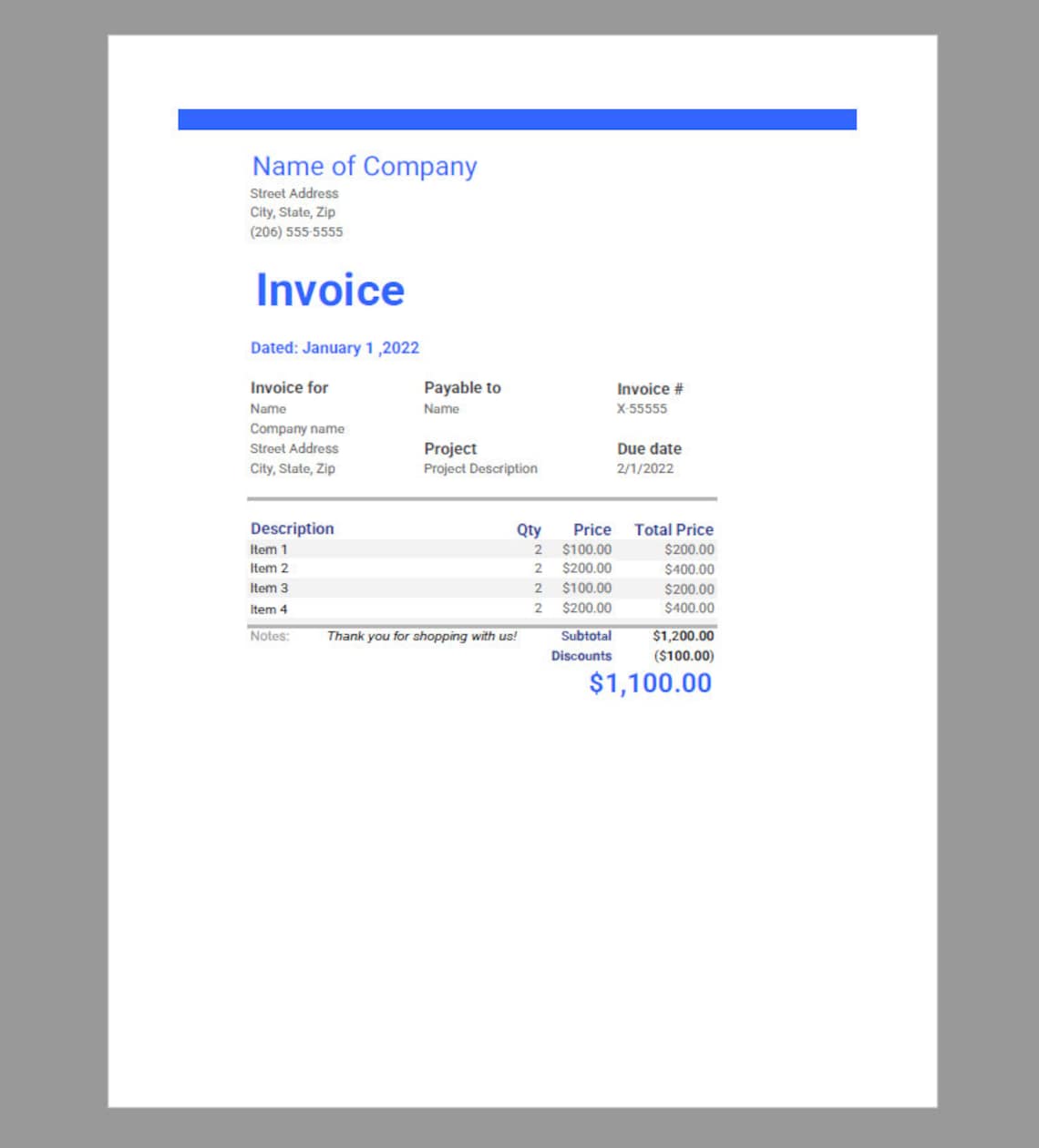Click the blue header bar
Screen dimensions: 1039x1148
[x=517, y=117]
